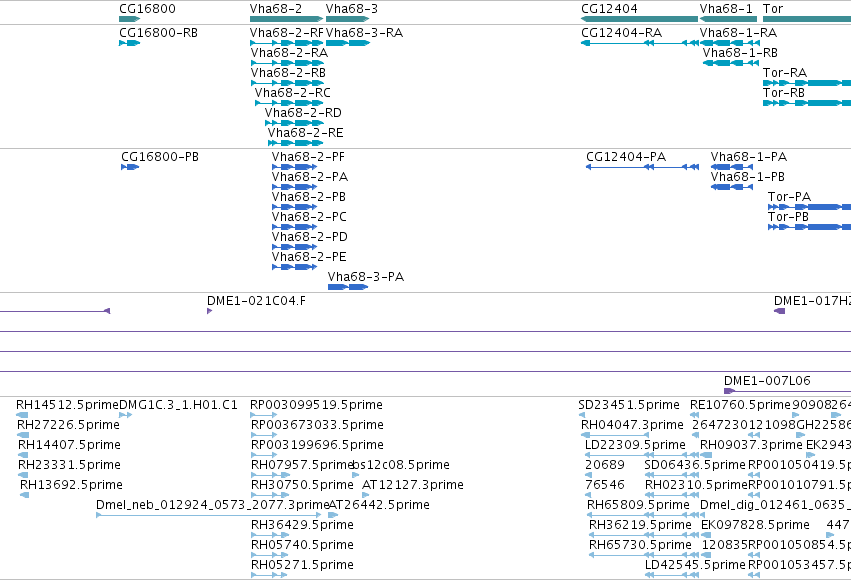
Task: Select protein Vha68-1-PB
Action: (748, 177)
